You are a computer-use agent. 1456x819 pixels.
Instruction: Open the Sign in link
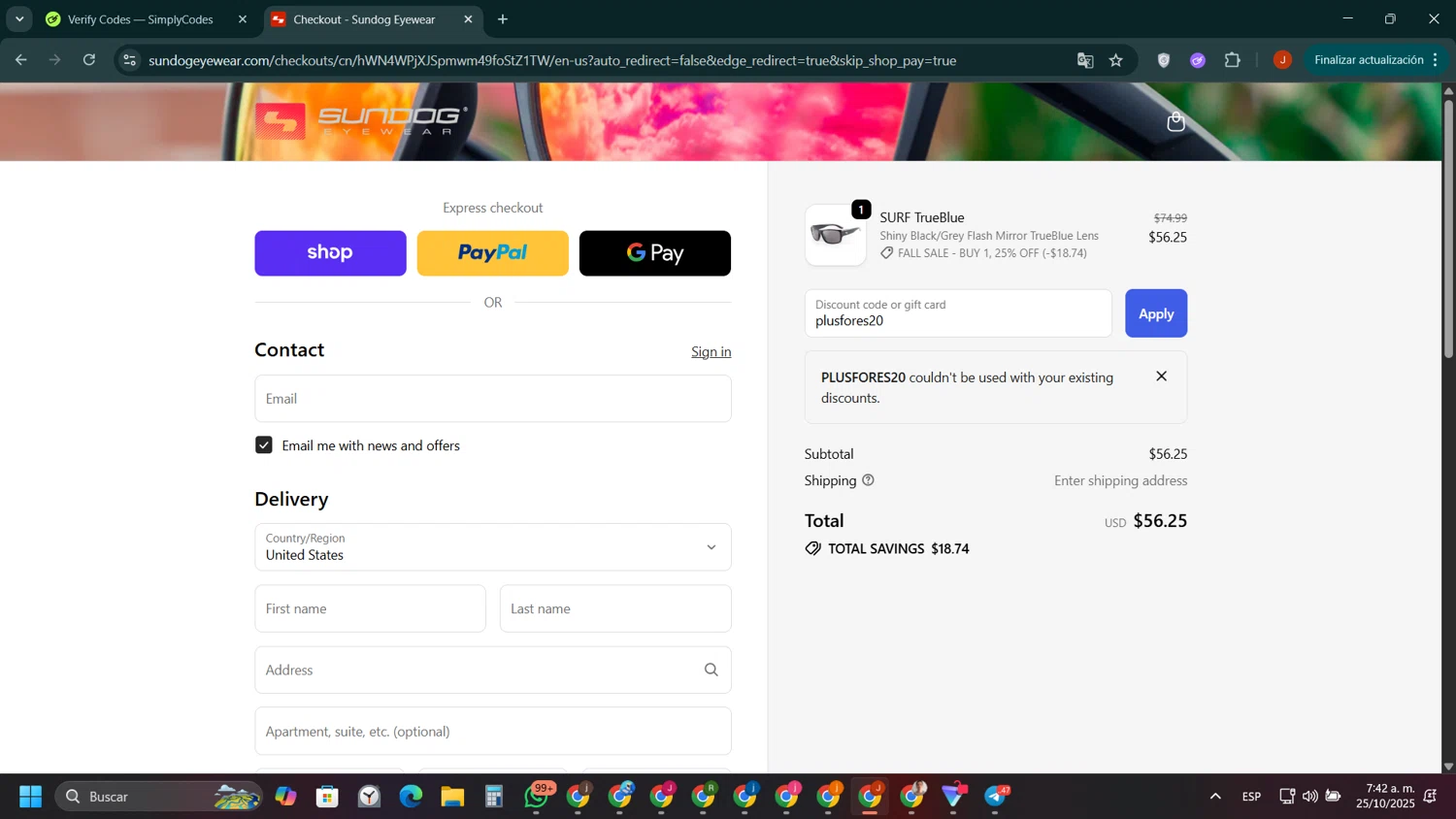coord(711,351)
